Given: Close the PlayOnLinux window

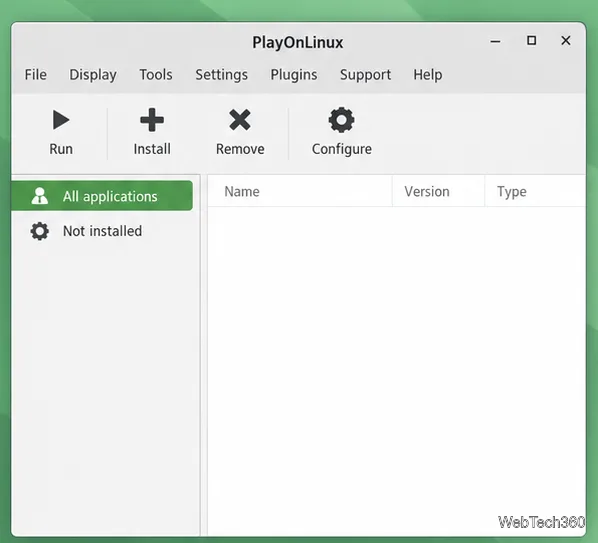Looking at the screenshot, I should coord(566,40).
